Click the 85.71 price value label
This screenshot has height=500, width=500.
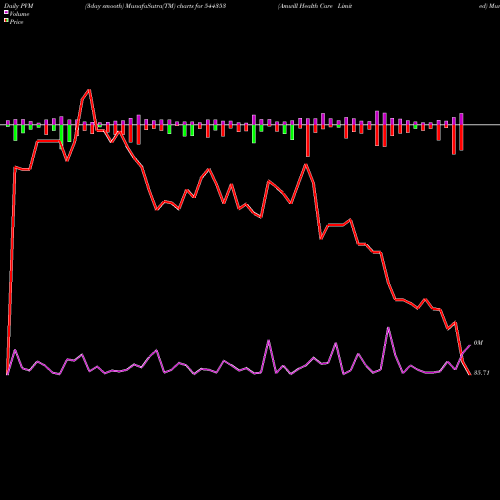click(x=481, y=373)
